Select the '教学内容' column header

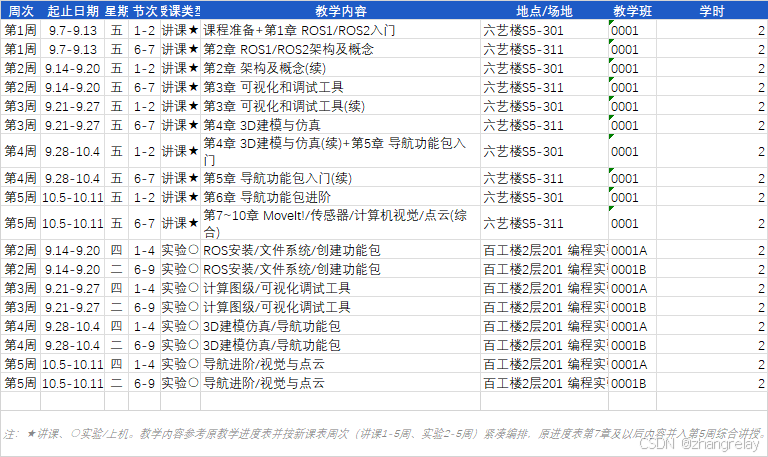(340, 11)
